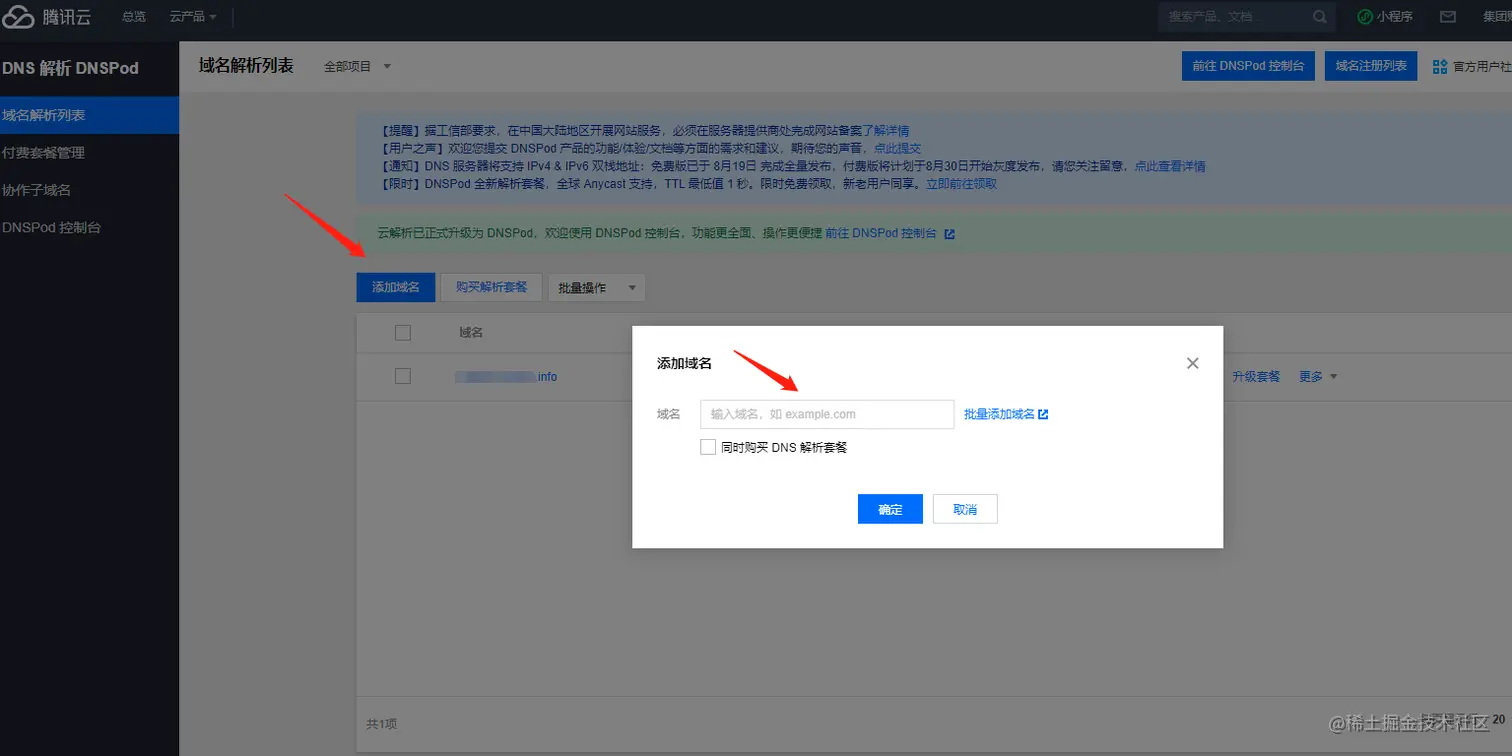Expand the 更多 menu in domain row
Image resolution: width=1512 pixels, height=756 pixels.
click(x=1318, y=376)
